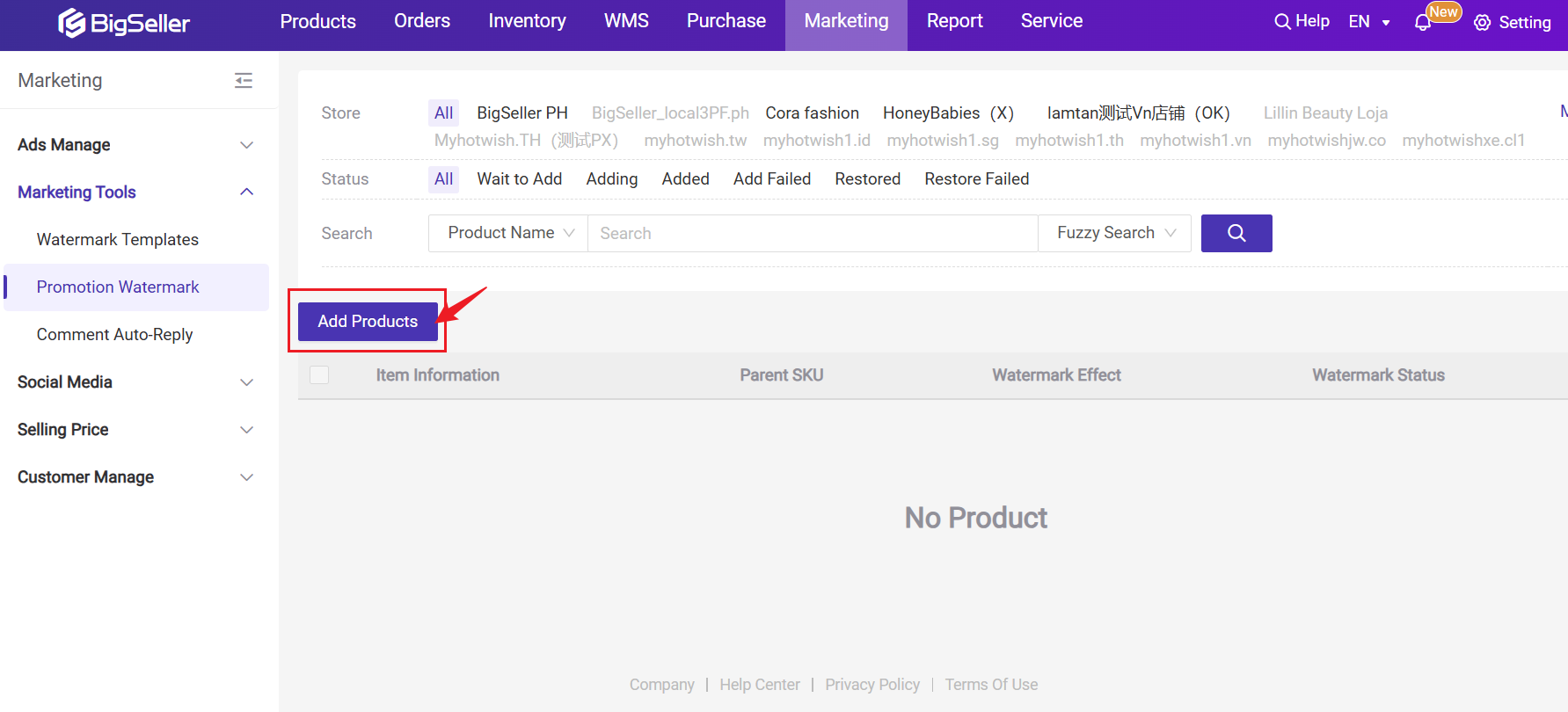Filter status by Wait to Add

click(519, 179)
